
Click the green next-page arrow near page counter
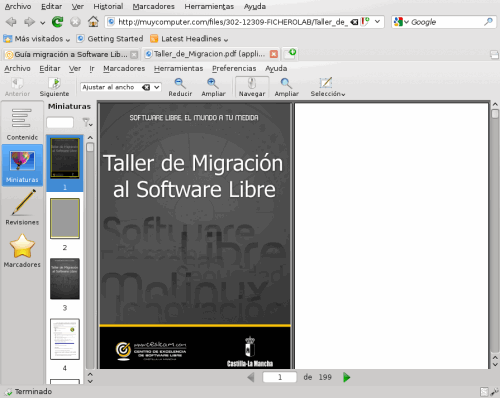[x=346, y=377]
